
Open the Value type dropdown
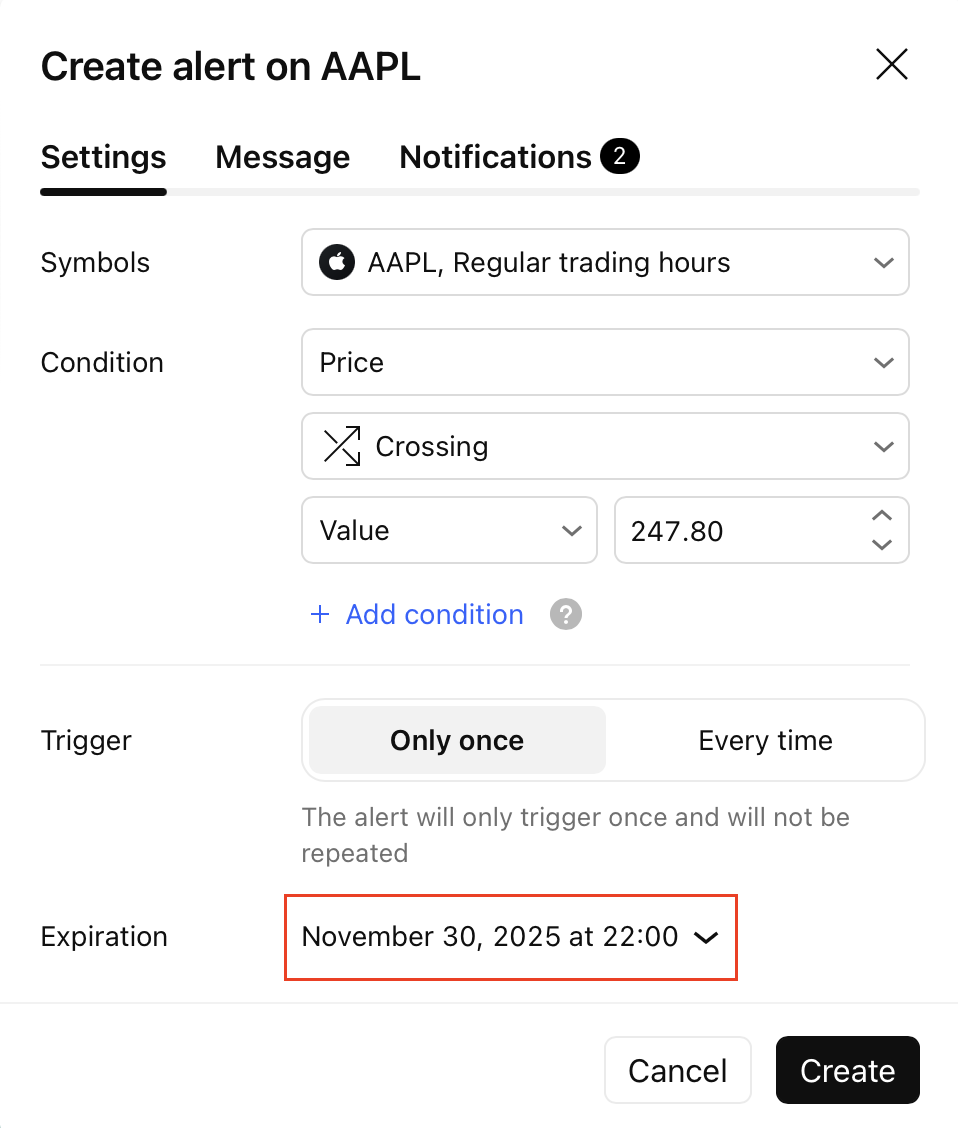coord(449,530)
